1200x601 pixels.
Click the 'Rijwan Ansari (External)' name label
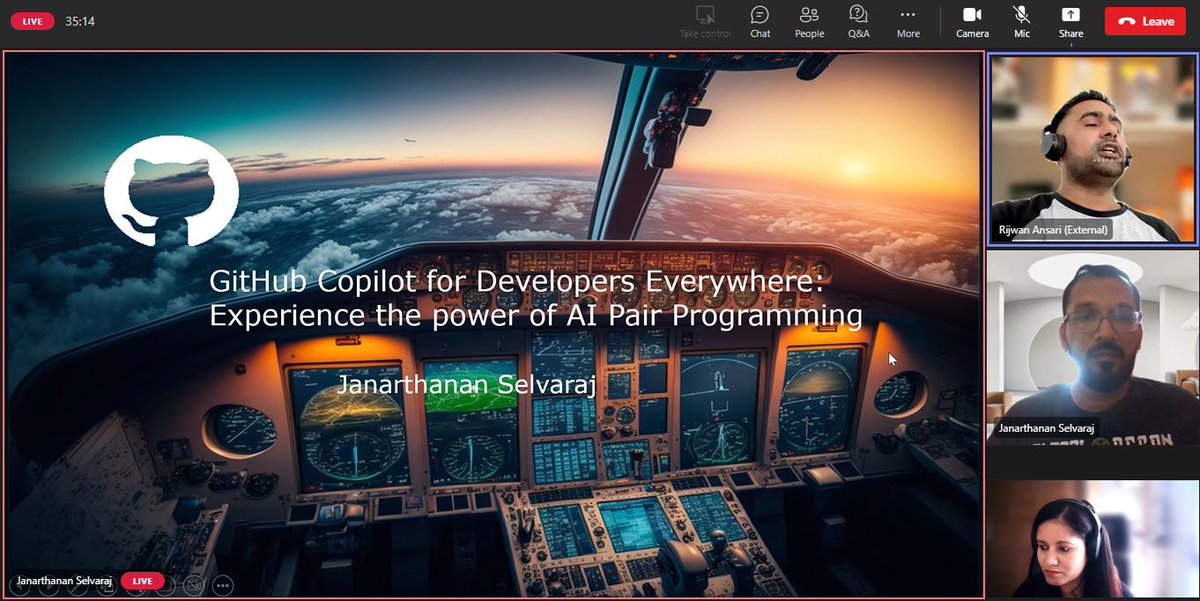click(1052, 229)
